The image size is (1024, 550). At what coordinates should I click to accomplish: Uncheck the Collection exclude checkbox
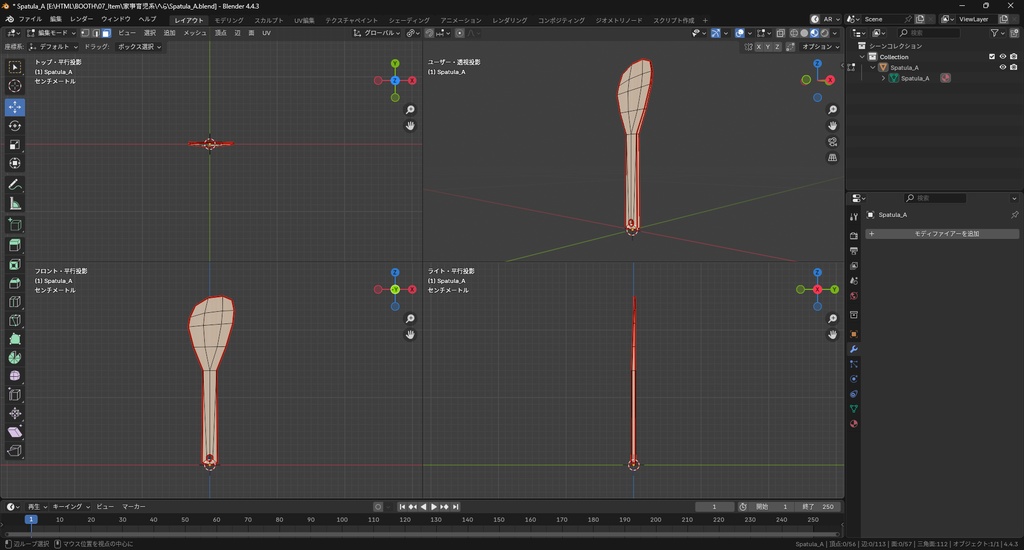click(x=992, y=57)
